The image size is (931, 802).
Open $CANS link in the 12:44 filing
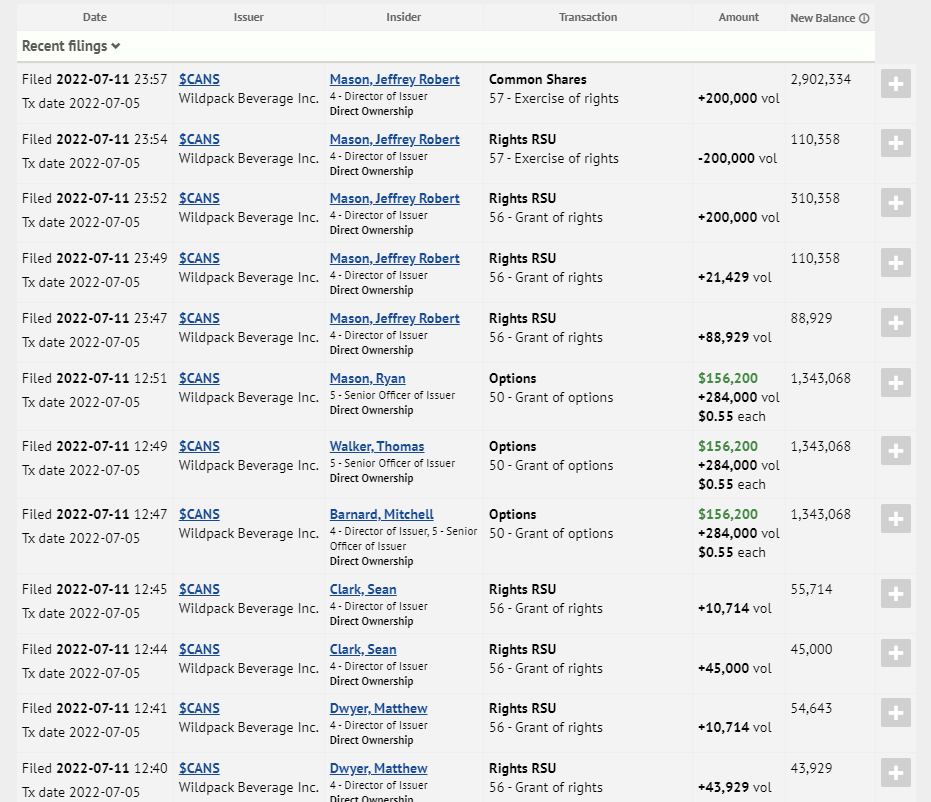pyautogui.click(x=200, y=649)
